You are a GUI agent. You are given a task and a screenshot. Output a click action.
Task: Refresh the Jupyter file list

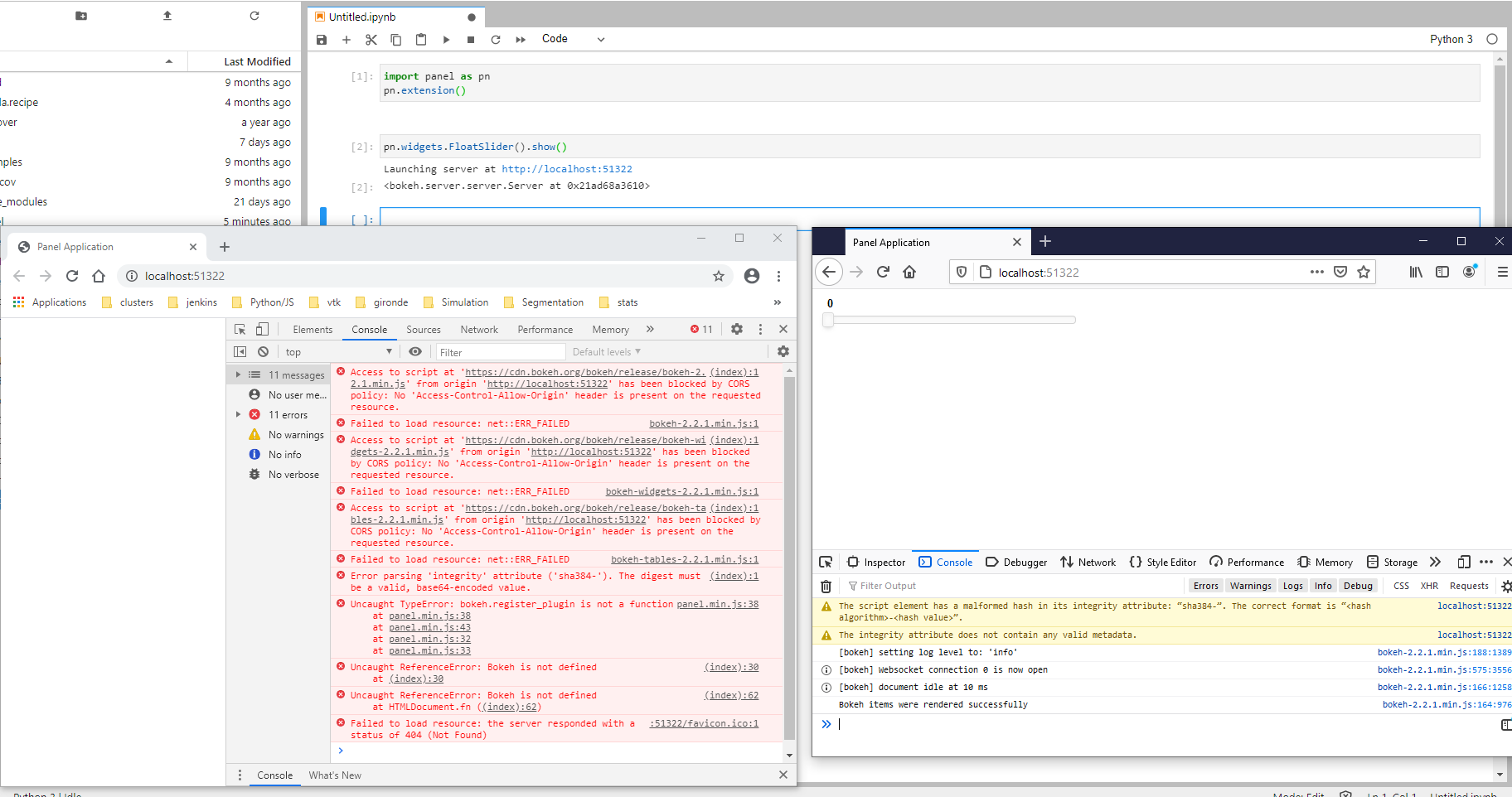[254, 16]
